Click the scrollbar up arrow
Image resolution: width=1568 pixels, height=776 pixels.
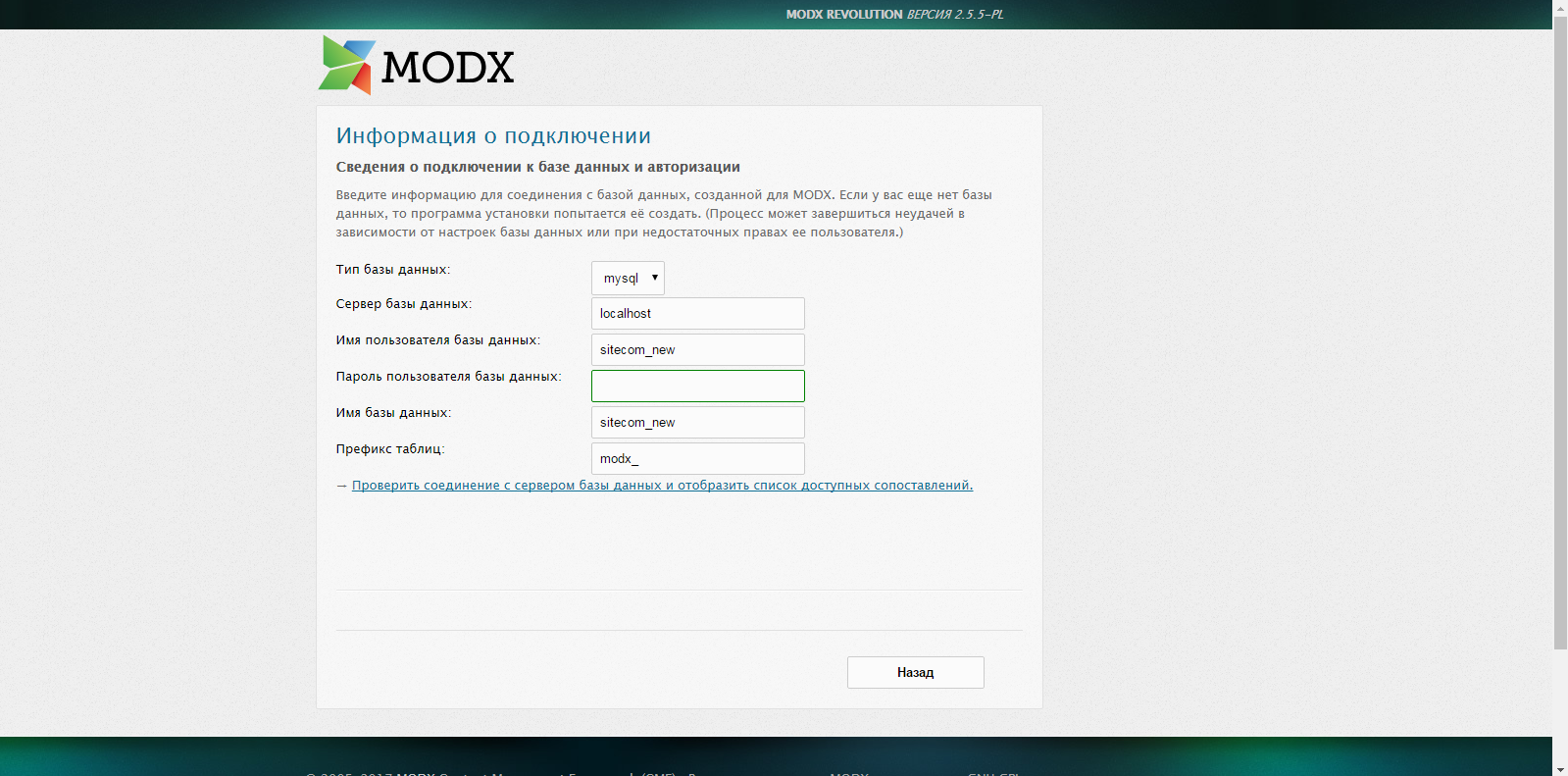coord(1560,8)
